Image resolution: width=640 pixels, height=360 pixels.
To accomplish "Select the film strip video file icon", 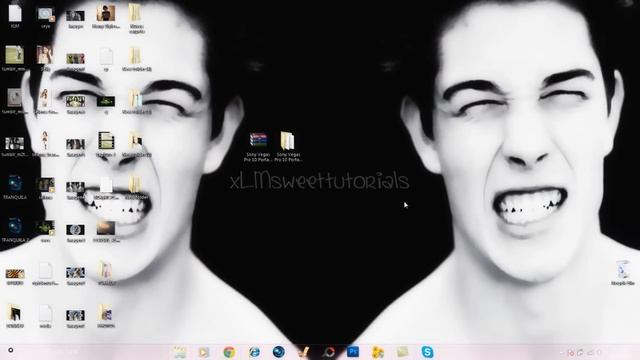I will pyautogui.click(x=106, y=141).
